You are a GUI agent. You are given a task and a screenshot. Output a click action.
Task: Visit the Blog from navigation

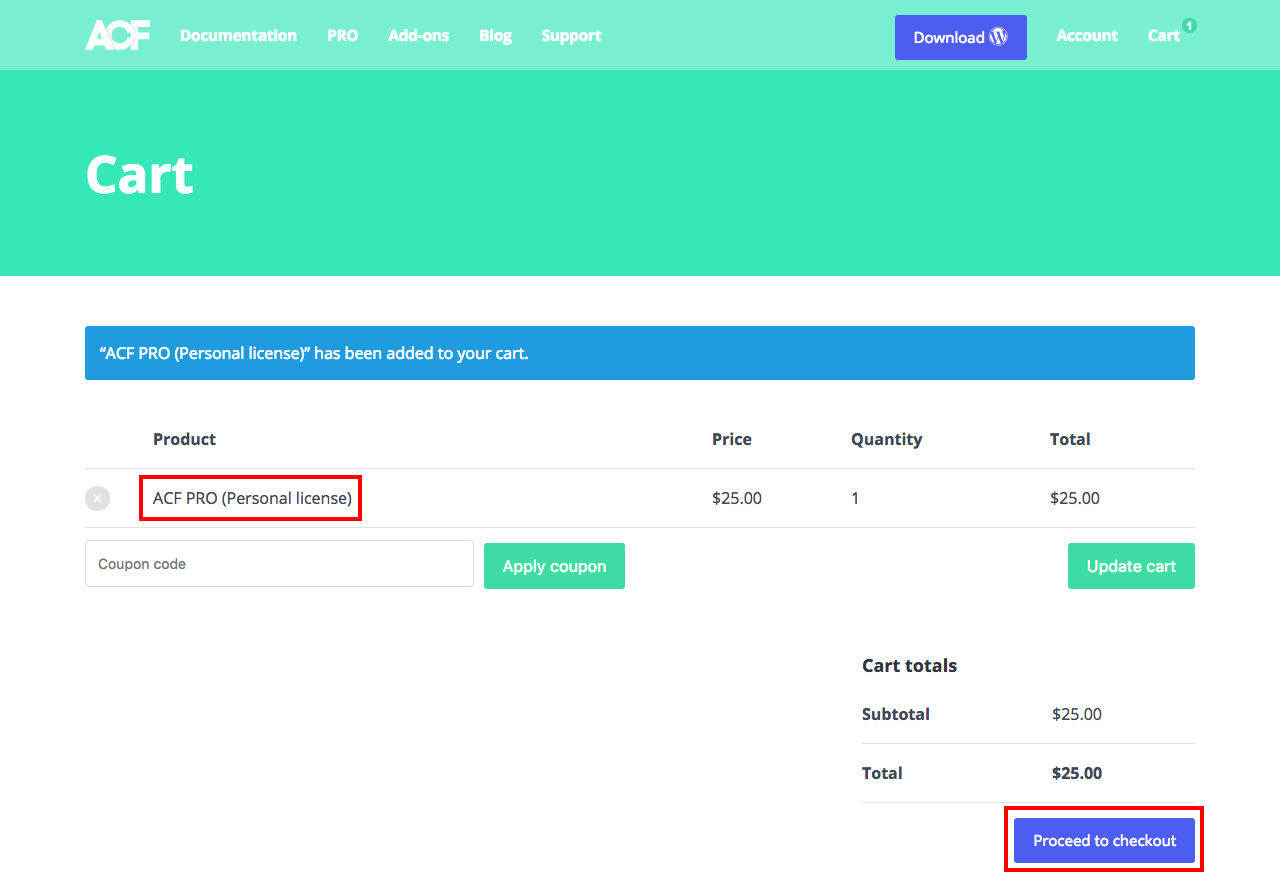495,35
